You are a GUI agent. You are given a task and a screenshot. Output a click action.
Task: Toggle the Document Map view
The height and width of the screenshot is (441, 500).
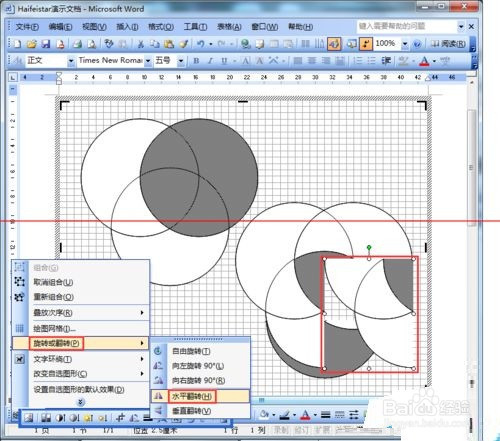pos(351,44)
